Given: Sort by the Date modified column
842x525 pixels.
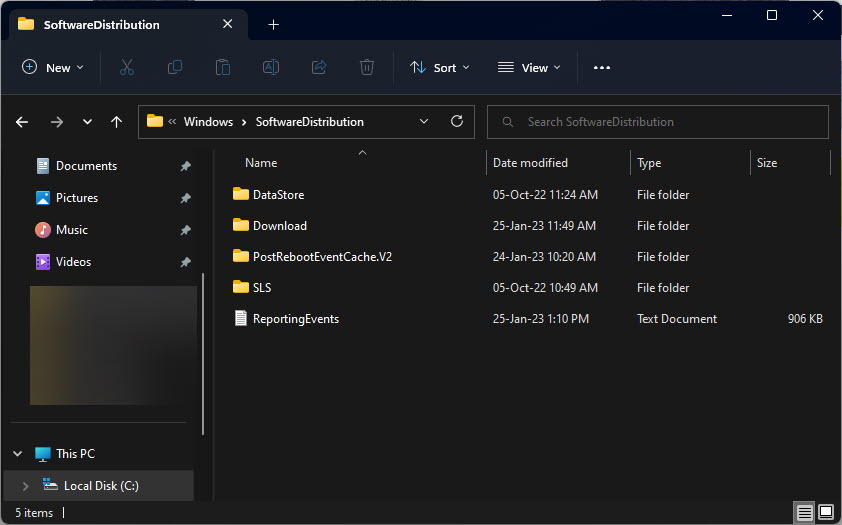Looking at the screenshot, I should (x=530, y=163).
